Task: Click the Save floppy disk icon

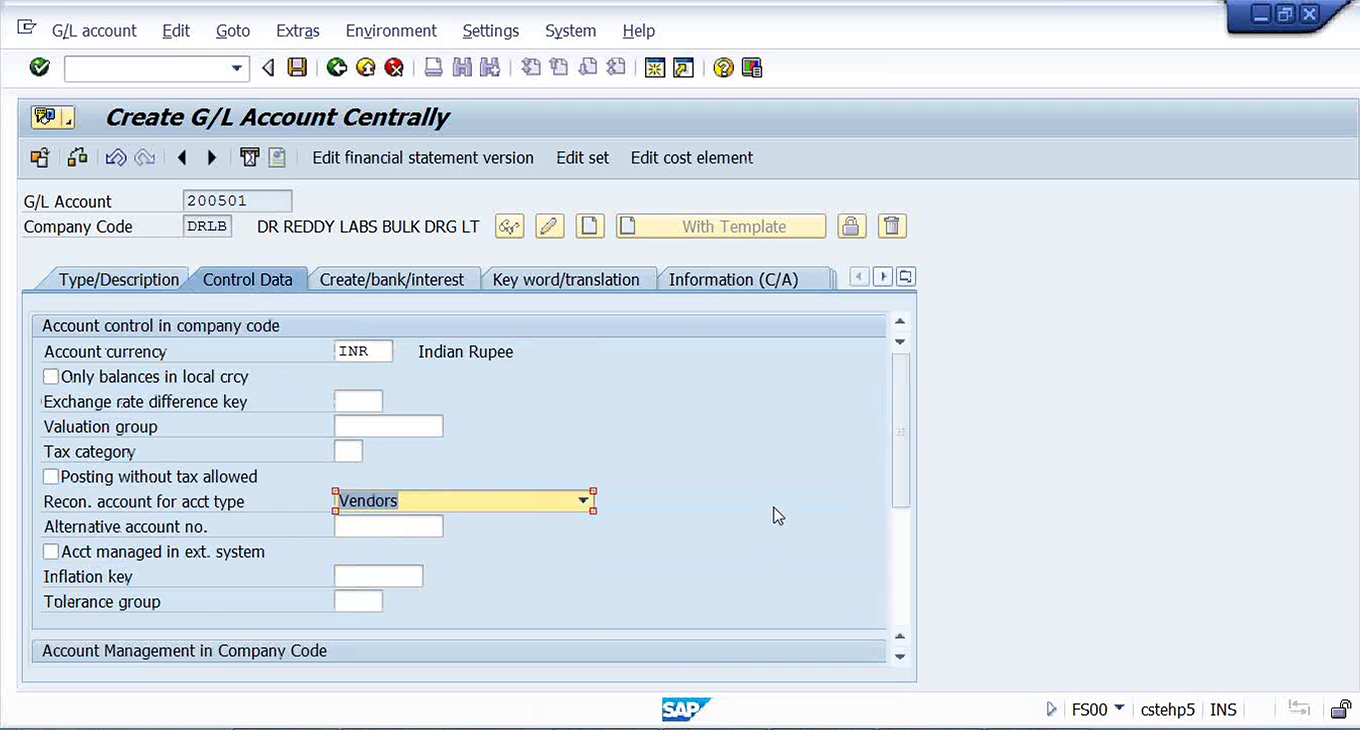Action: [297, 68]
